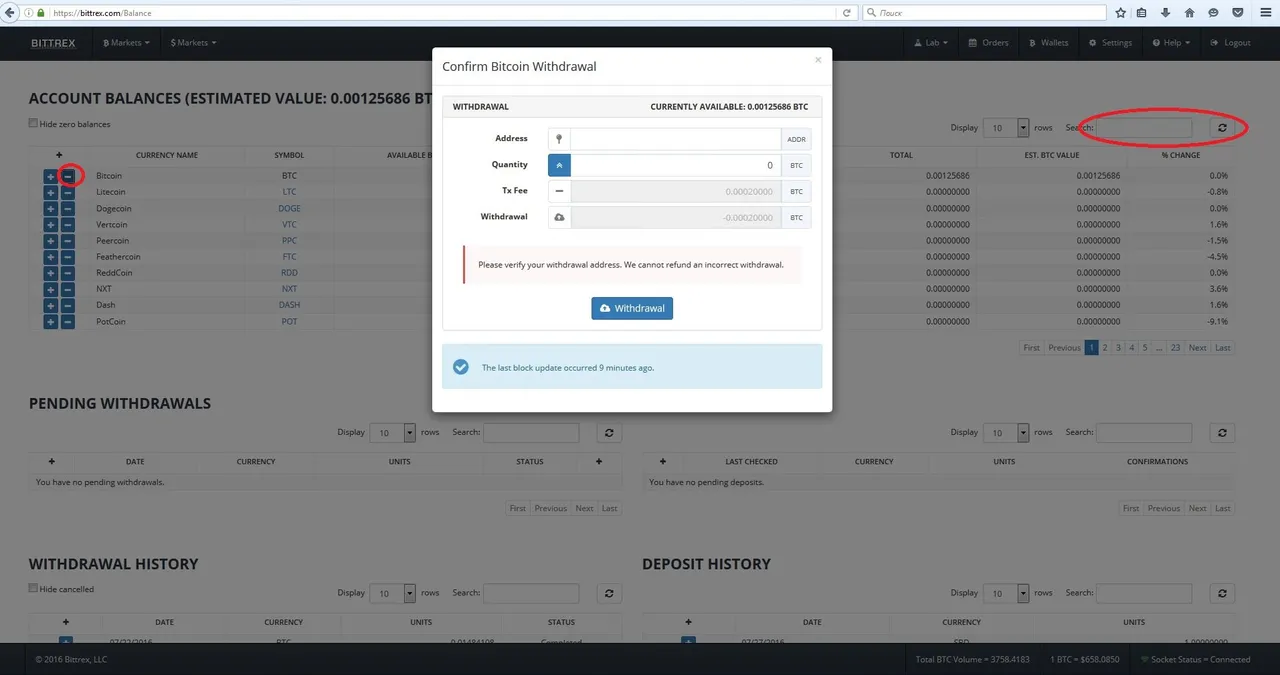Toggle Hide cancelled checkbox
The width and height of the screenshot is (1280, 675).
[33, 588]
